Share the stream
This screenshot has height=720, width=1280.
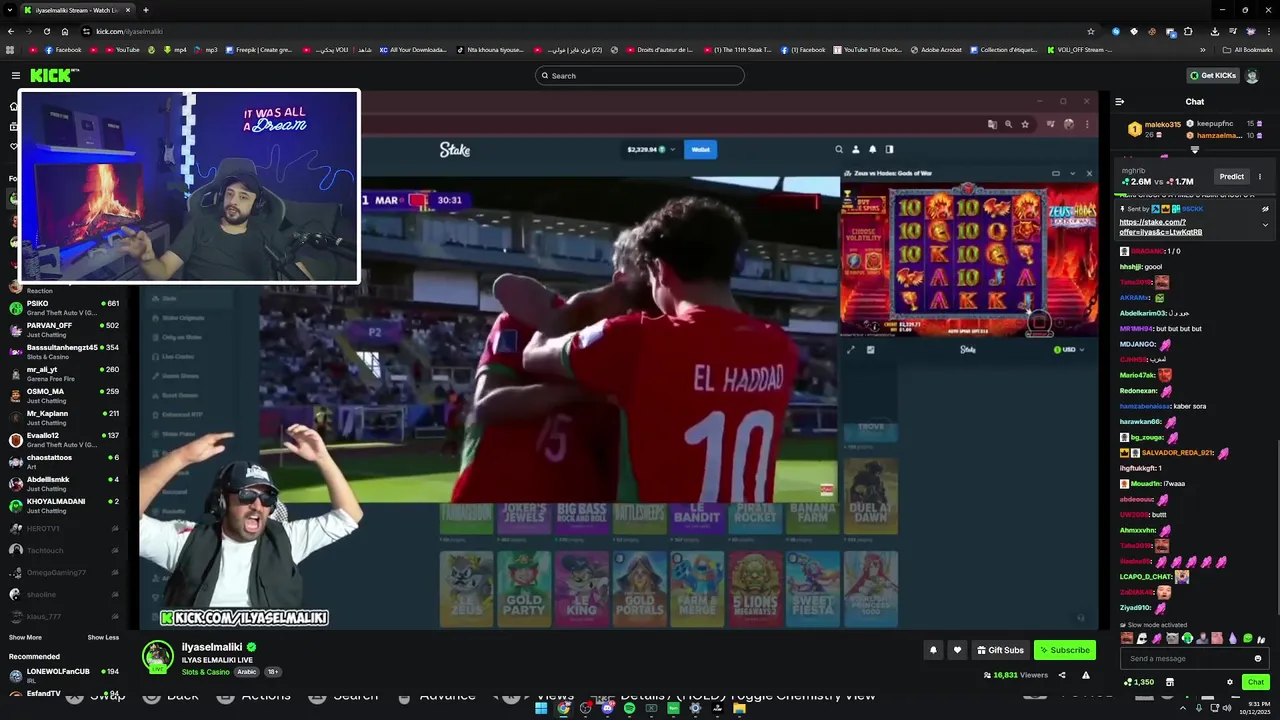(1062, 675)
